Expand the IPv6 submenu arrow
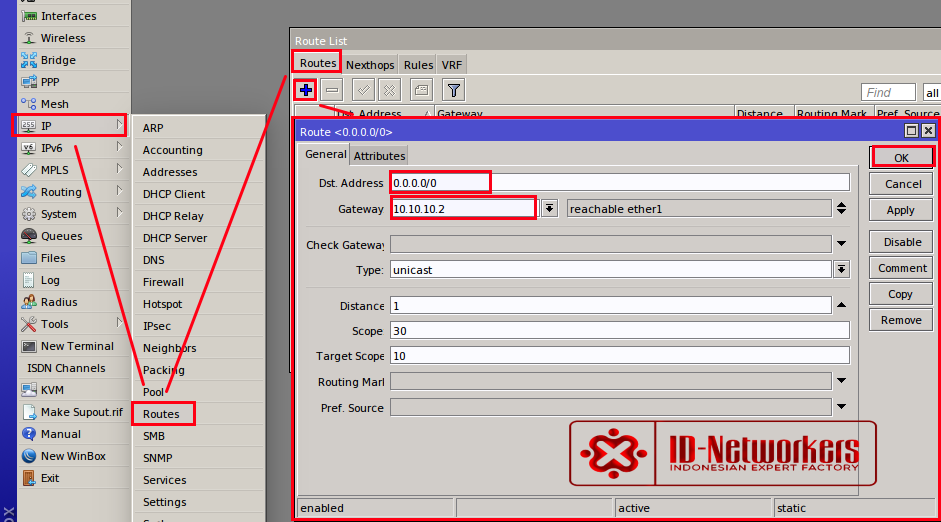 point(119,146)
